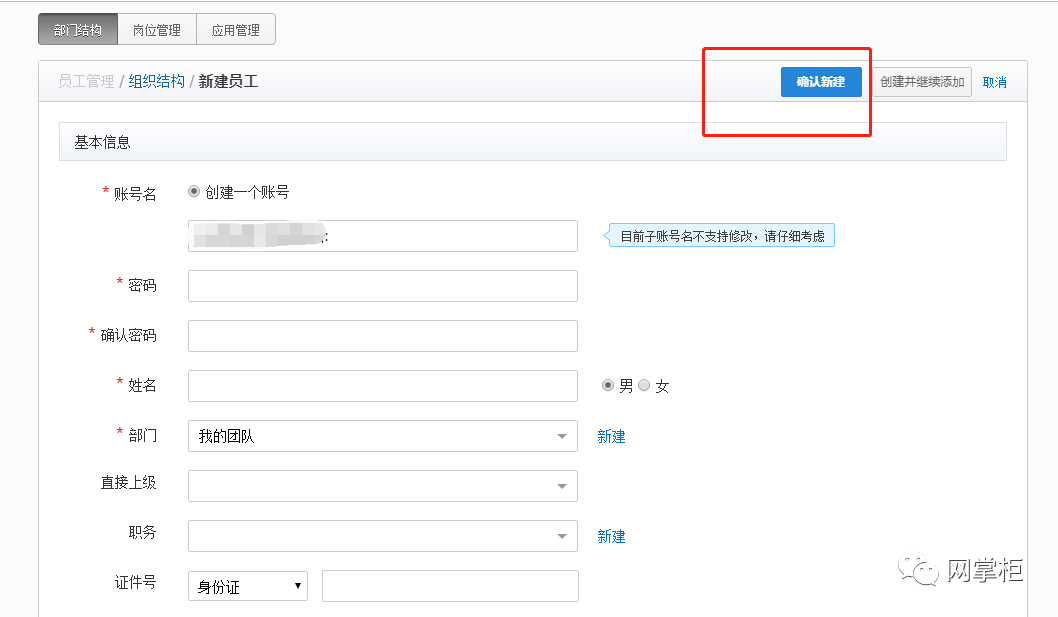
Task: Click 新建 link next to 职务
Action: (611, 536)
